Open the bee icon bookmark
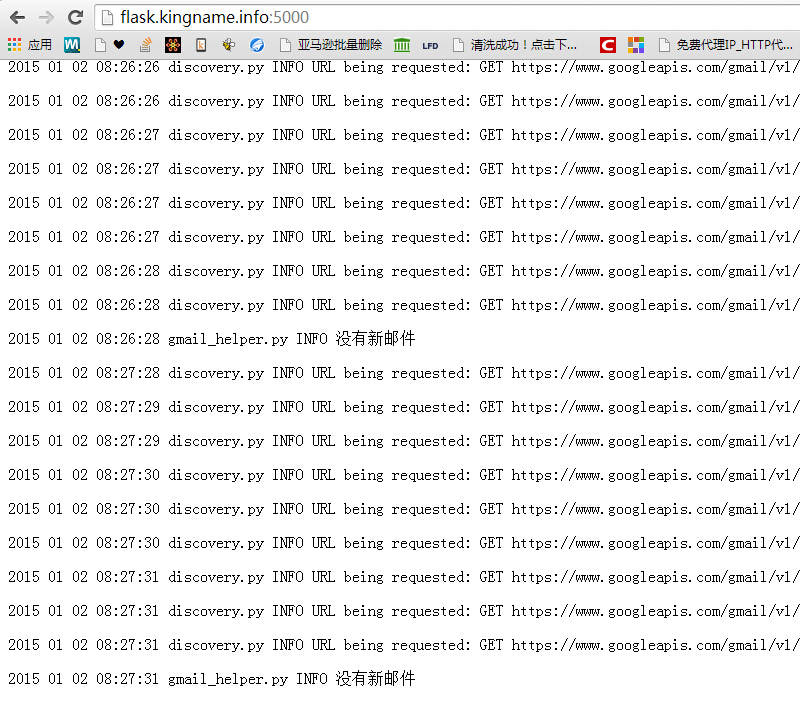Image resolution: width=800 pixels, height=703 pixels. (229, 45)
